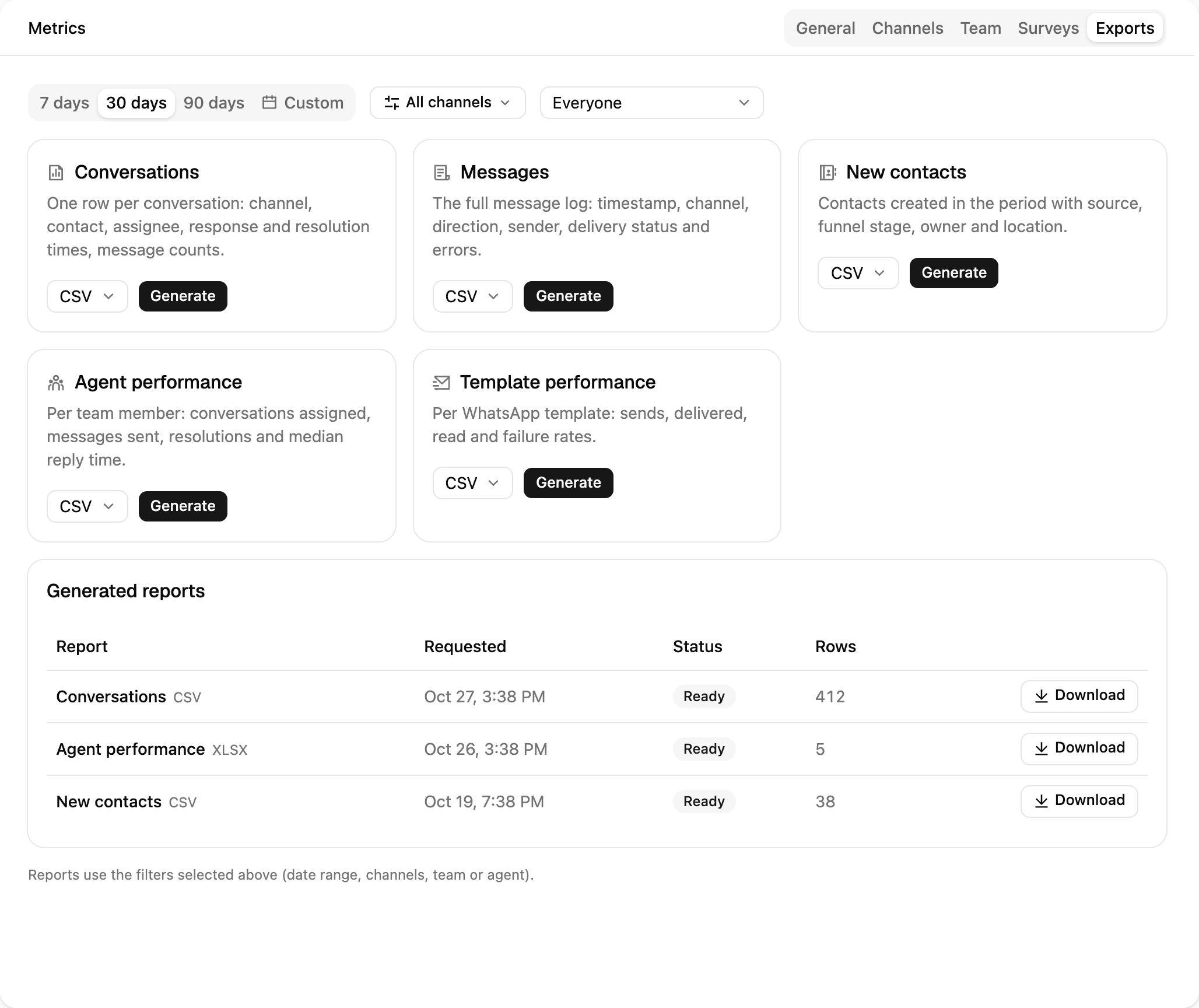The width and height of the screenshot is (1199, 1008).
Task: Generate the Agent performance report
Action: click(183, 506)
